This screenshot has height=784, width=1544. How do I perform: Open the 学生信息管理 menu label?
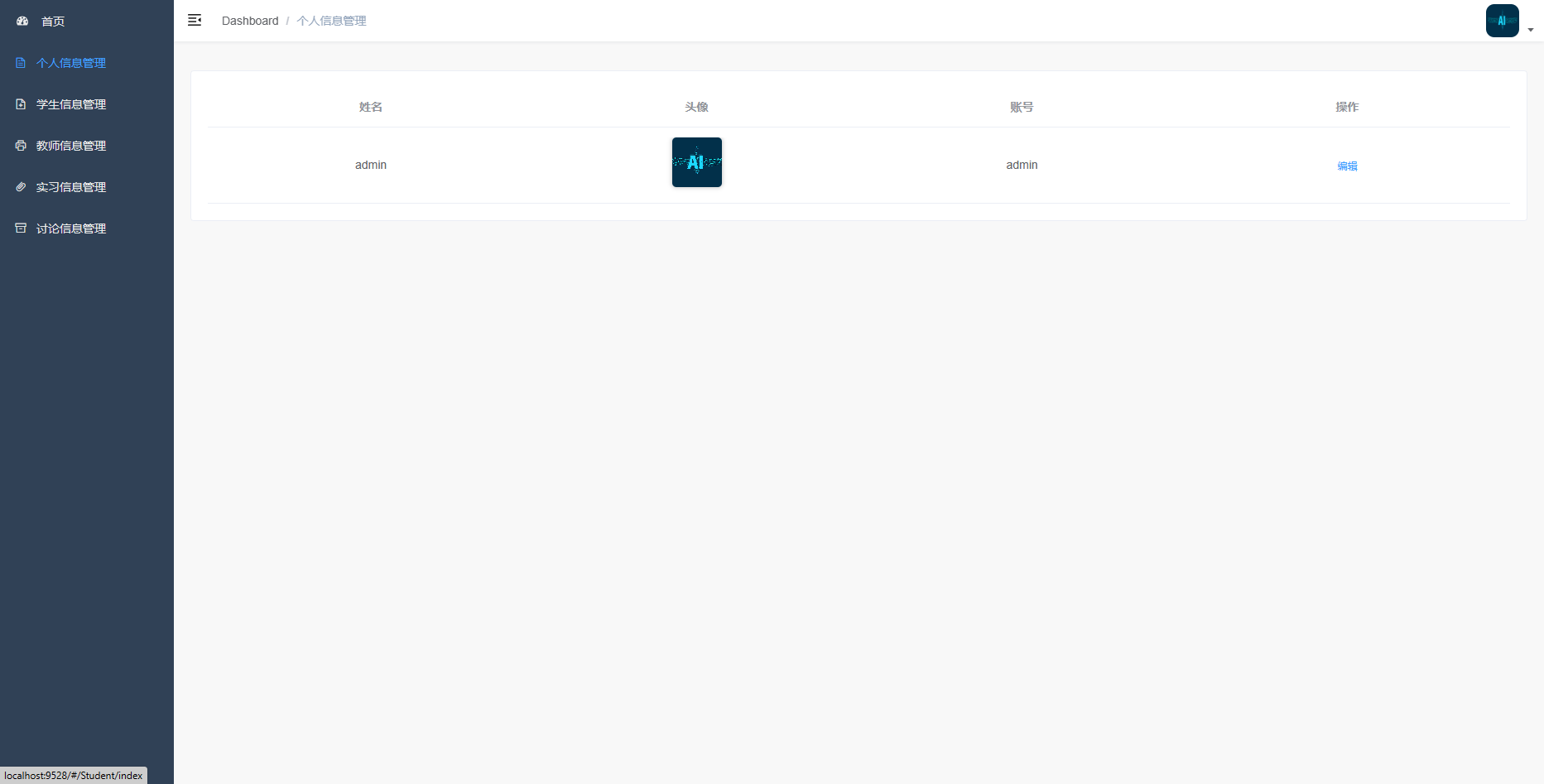click(71, 104)
